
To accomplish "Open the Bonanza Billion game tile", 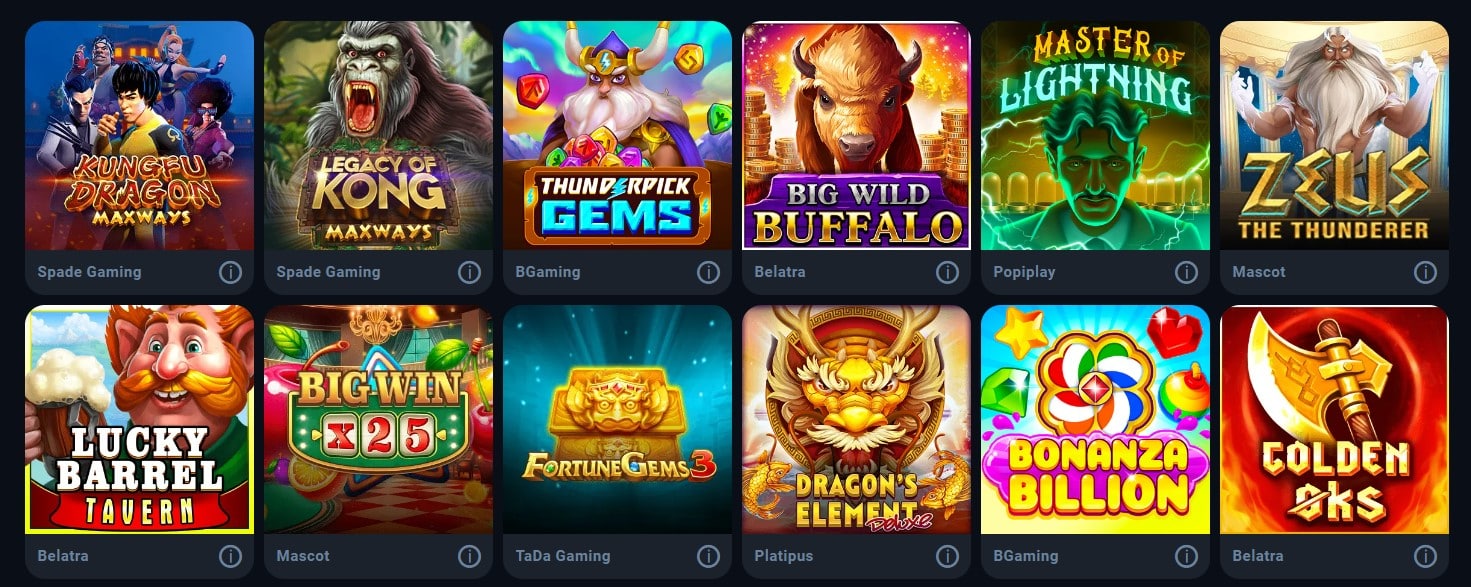I will tap(1095, 419).
